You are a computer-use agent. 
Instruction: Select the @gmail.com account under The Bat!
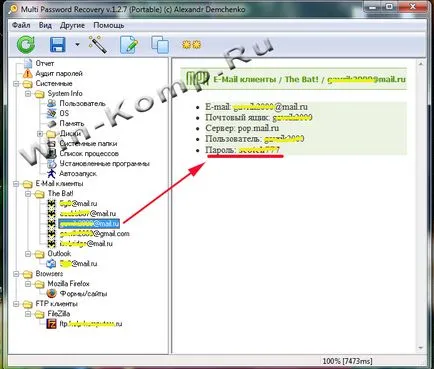click(95, 234)
